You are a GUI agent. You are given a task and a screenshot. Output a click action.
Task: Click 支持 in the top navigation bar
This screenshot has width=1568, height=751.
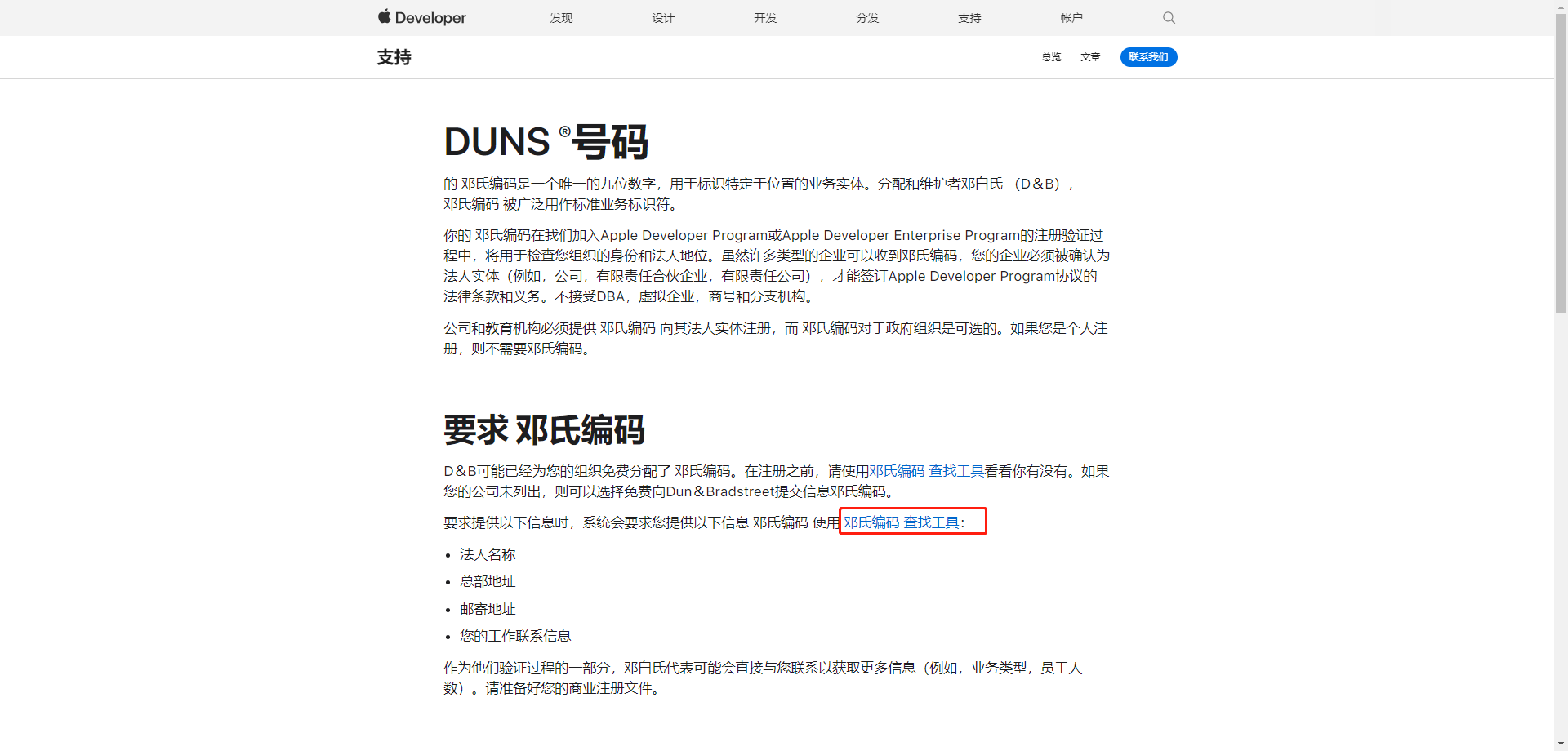tap(969, 18)
